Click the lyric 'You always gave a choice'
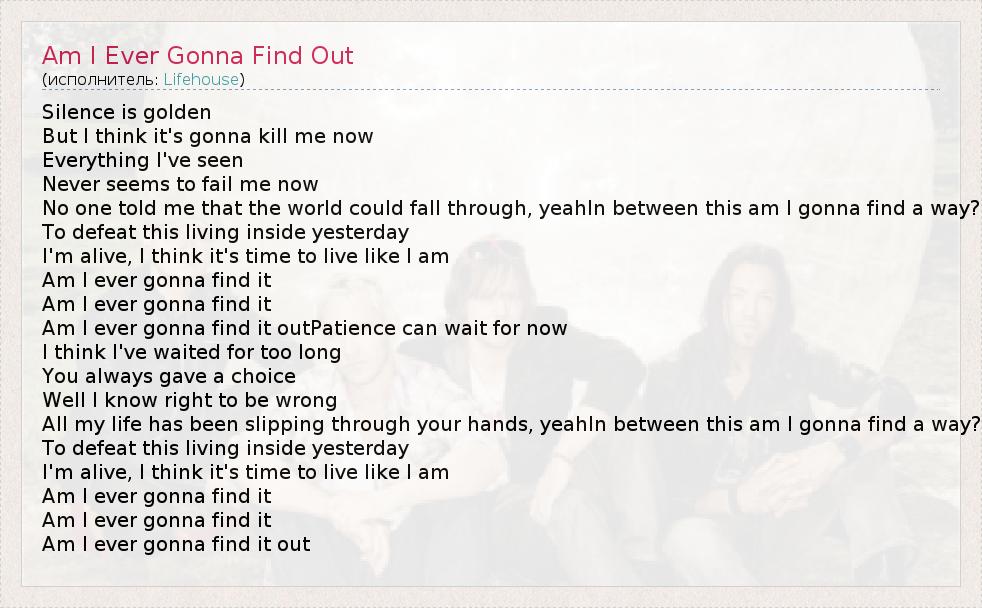 [x=169, y=376]
